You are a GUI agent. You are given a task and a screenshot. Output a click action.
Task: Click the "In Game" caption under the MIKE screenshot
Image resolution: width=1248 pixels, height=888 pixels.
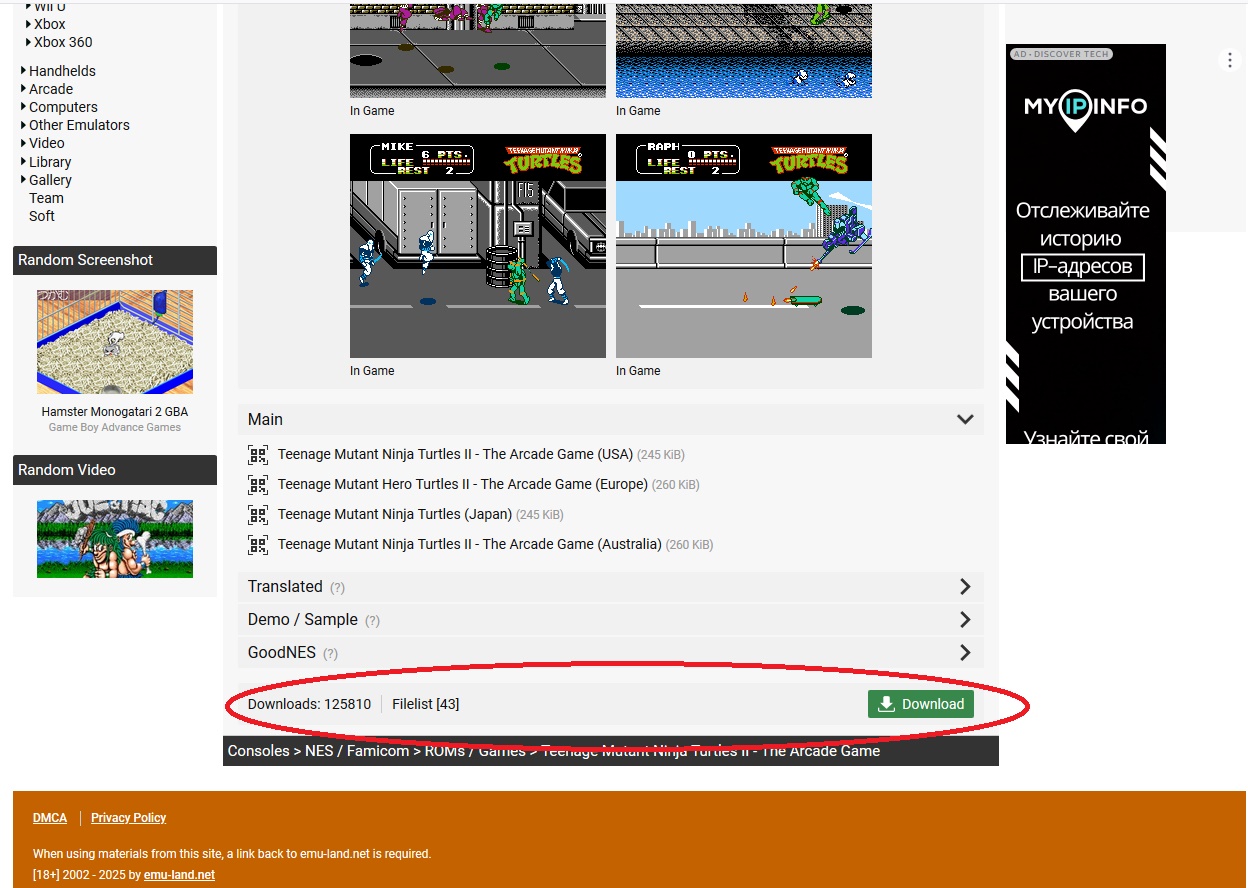(372, 371)
